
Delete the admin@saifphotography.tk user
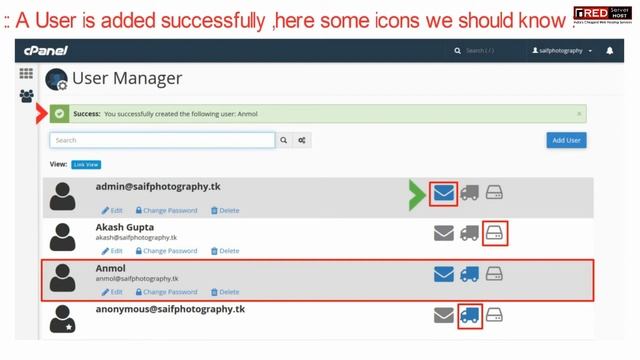coord(225,211)
